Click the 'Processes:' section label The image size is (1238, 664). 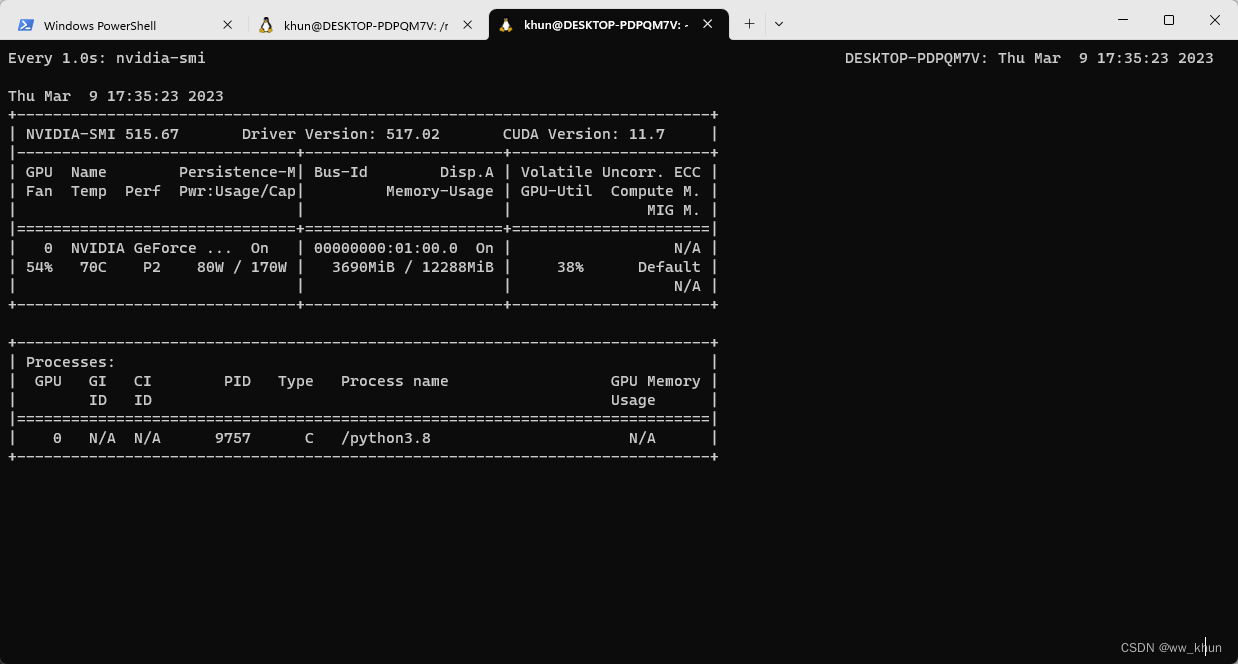71,362
